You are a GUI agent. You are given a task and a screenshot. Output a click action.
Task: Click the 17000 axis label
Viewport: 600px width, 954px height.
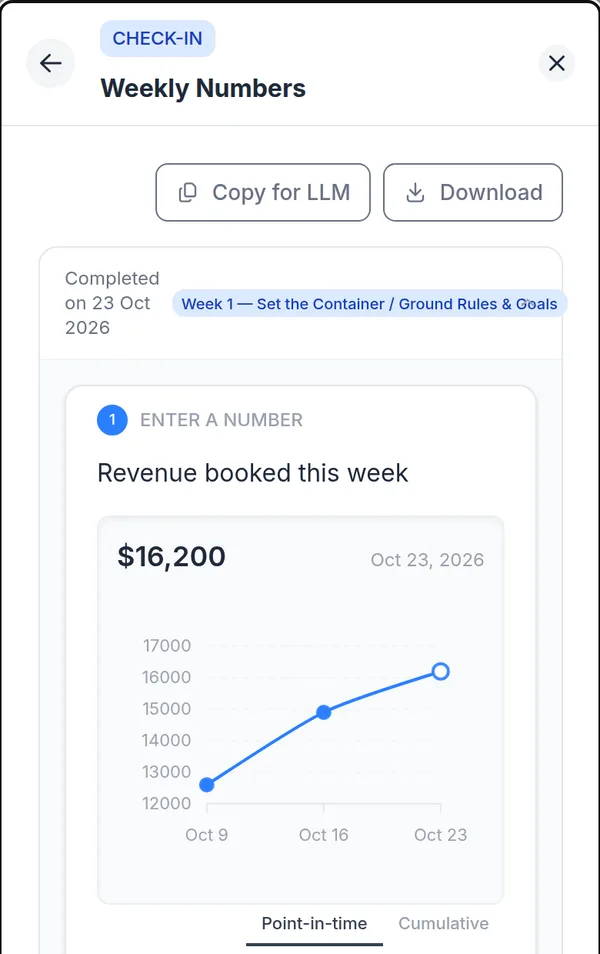point(167,646)
